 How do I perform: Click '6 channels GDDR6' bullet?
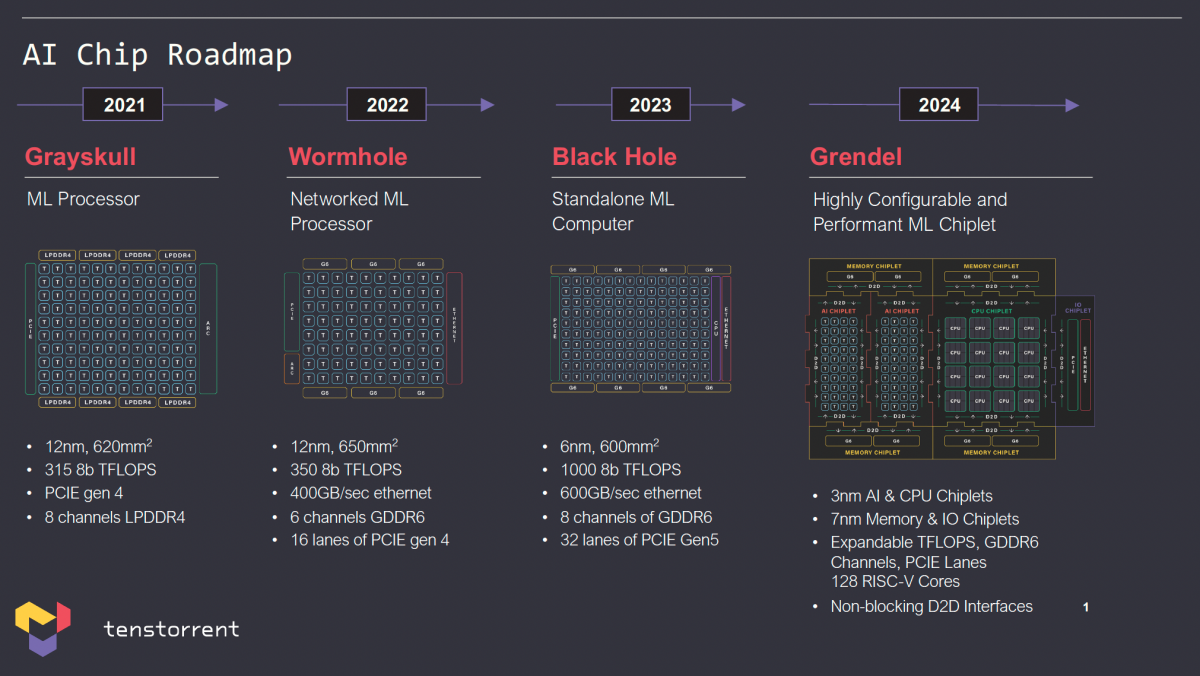[x=348, y=517]
